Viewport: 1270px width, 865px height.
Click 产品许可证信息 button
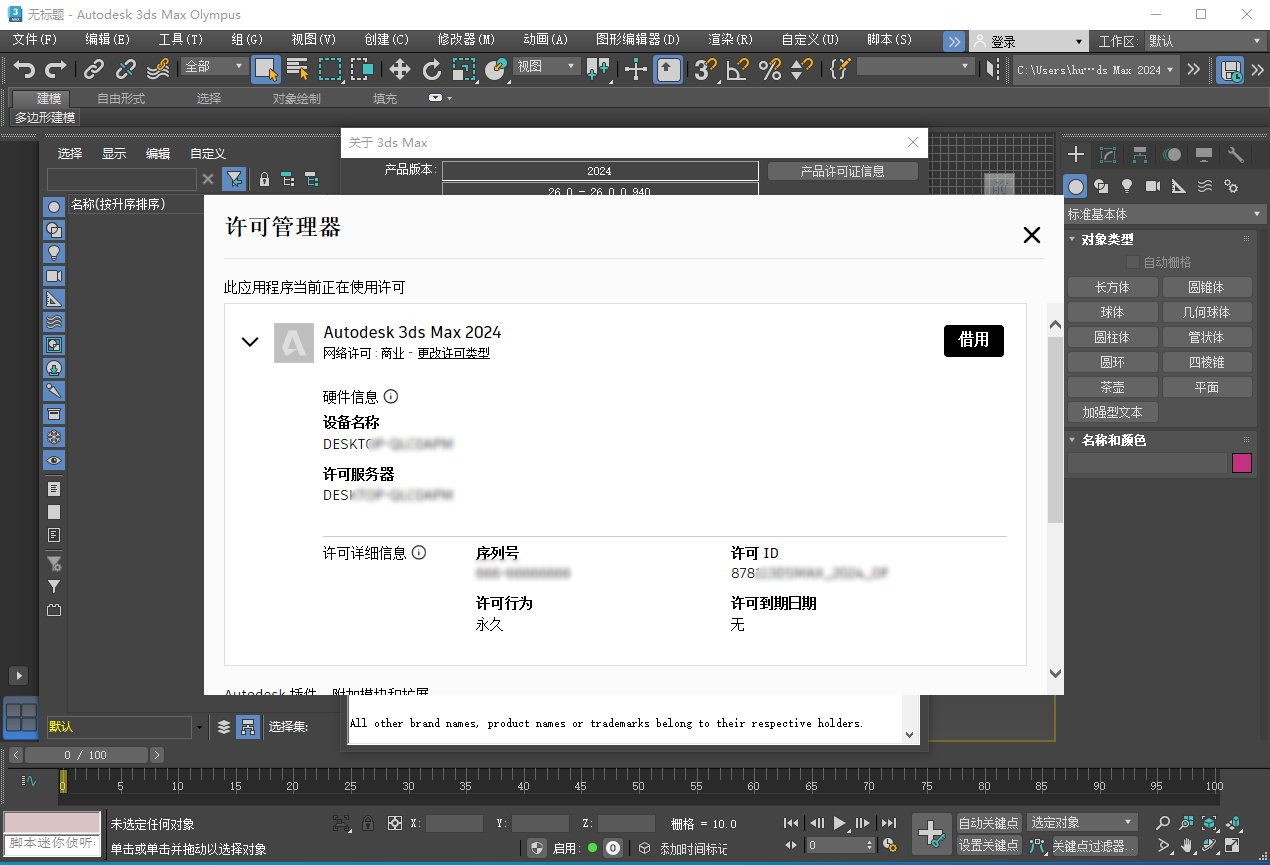pos(843,171)
